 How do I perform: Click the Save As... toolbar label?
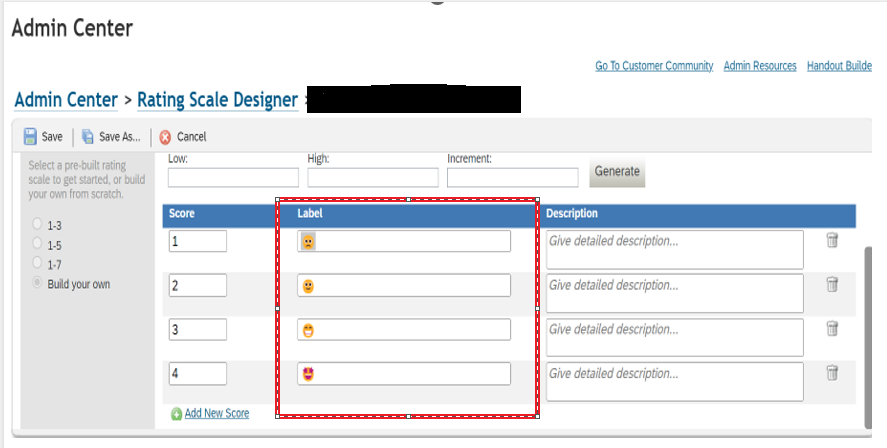point(119,137)
